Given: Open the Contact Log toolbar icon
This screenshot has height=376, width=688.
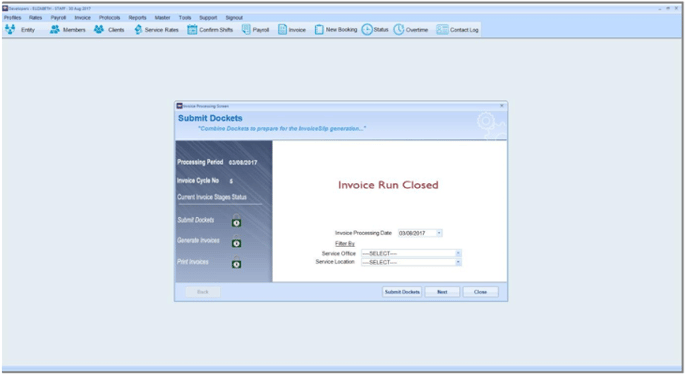Looking at the screenshot, I should click(x=442, y=29).
